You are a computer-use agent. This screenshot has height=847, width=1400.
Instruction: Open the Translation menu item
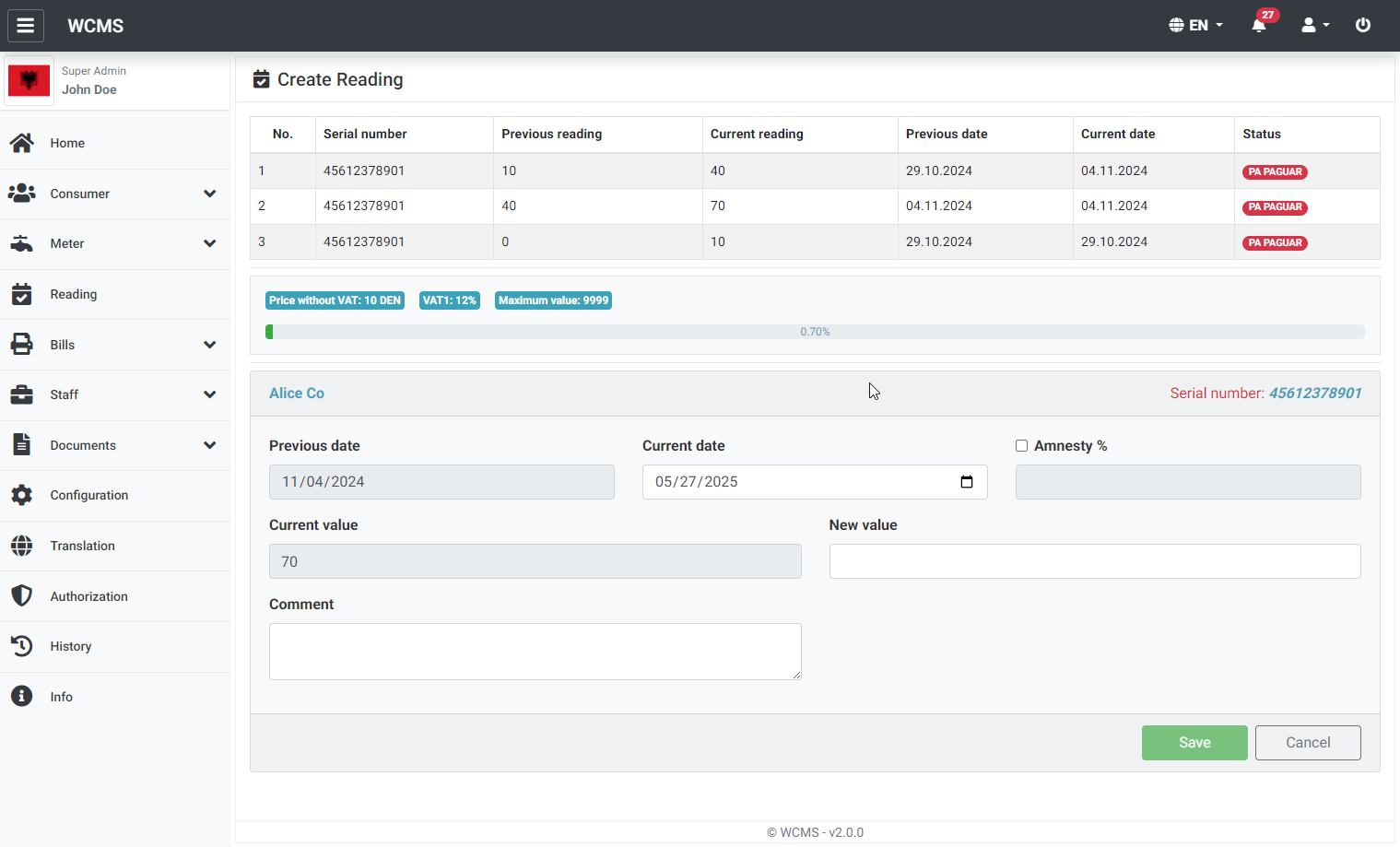tap(114, 546)
